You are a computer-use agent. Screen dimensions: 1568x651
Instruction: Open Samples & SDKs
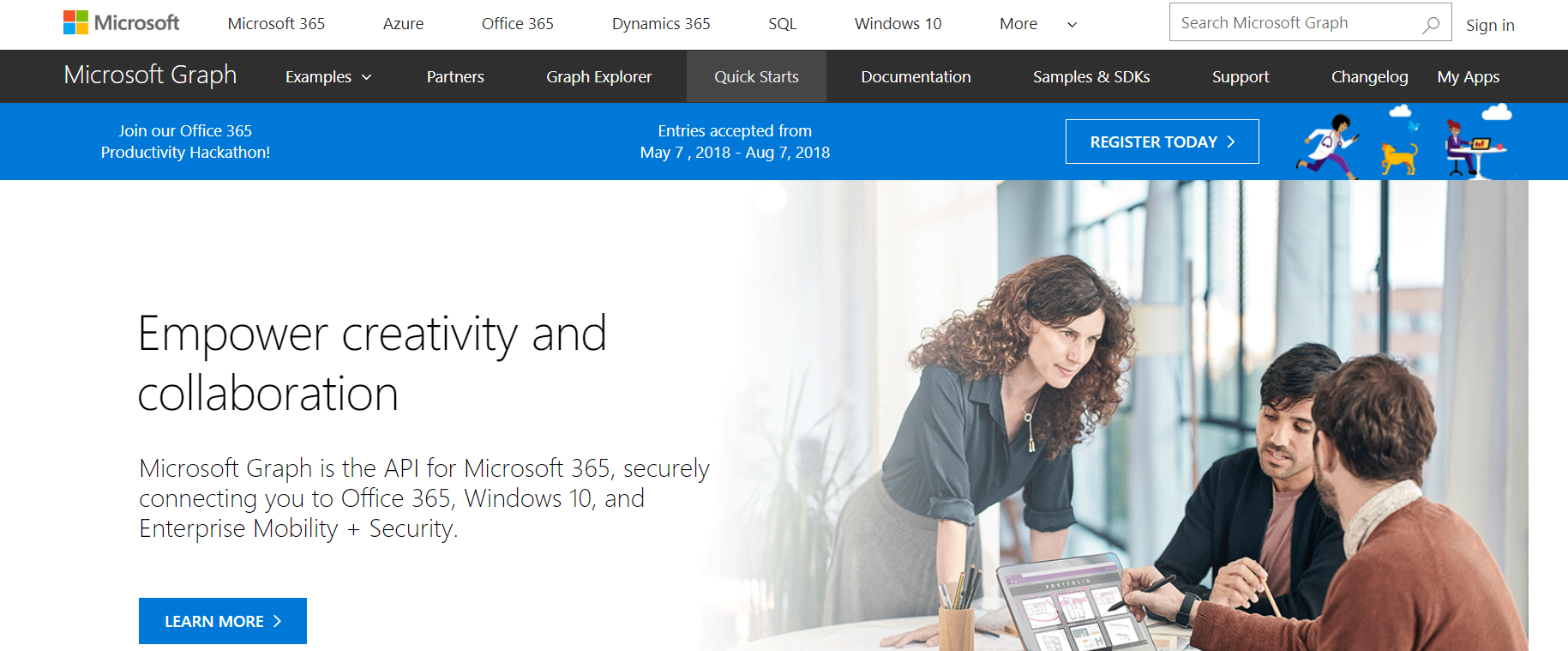coord(1091,77)
